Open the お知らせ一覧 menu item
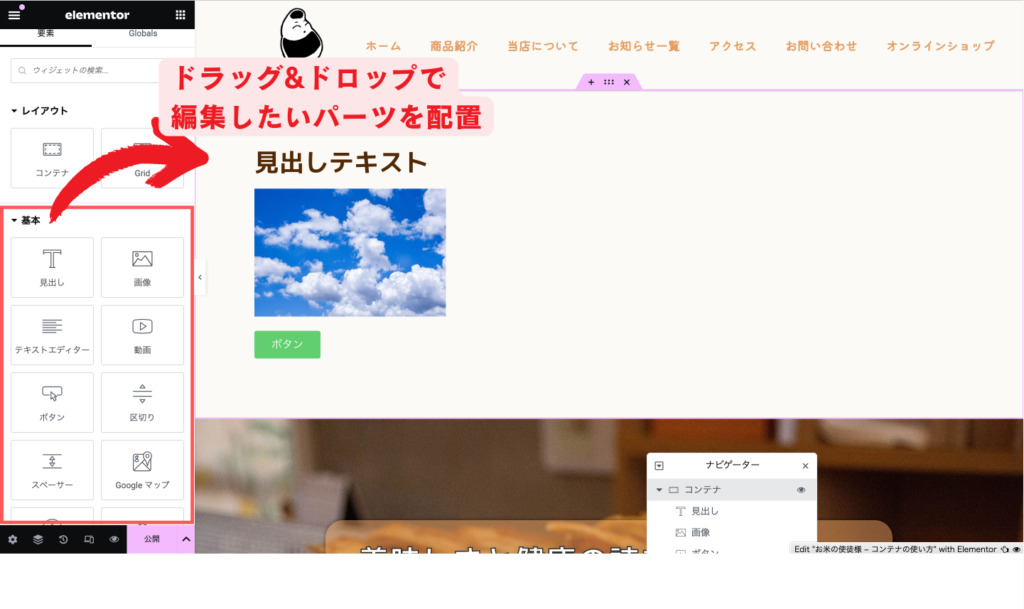This screenshot has height=609, width=1024. (x=644, y=46)
